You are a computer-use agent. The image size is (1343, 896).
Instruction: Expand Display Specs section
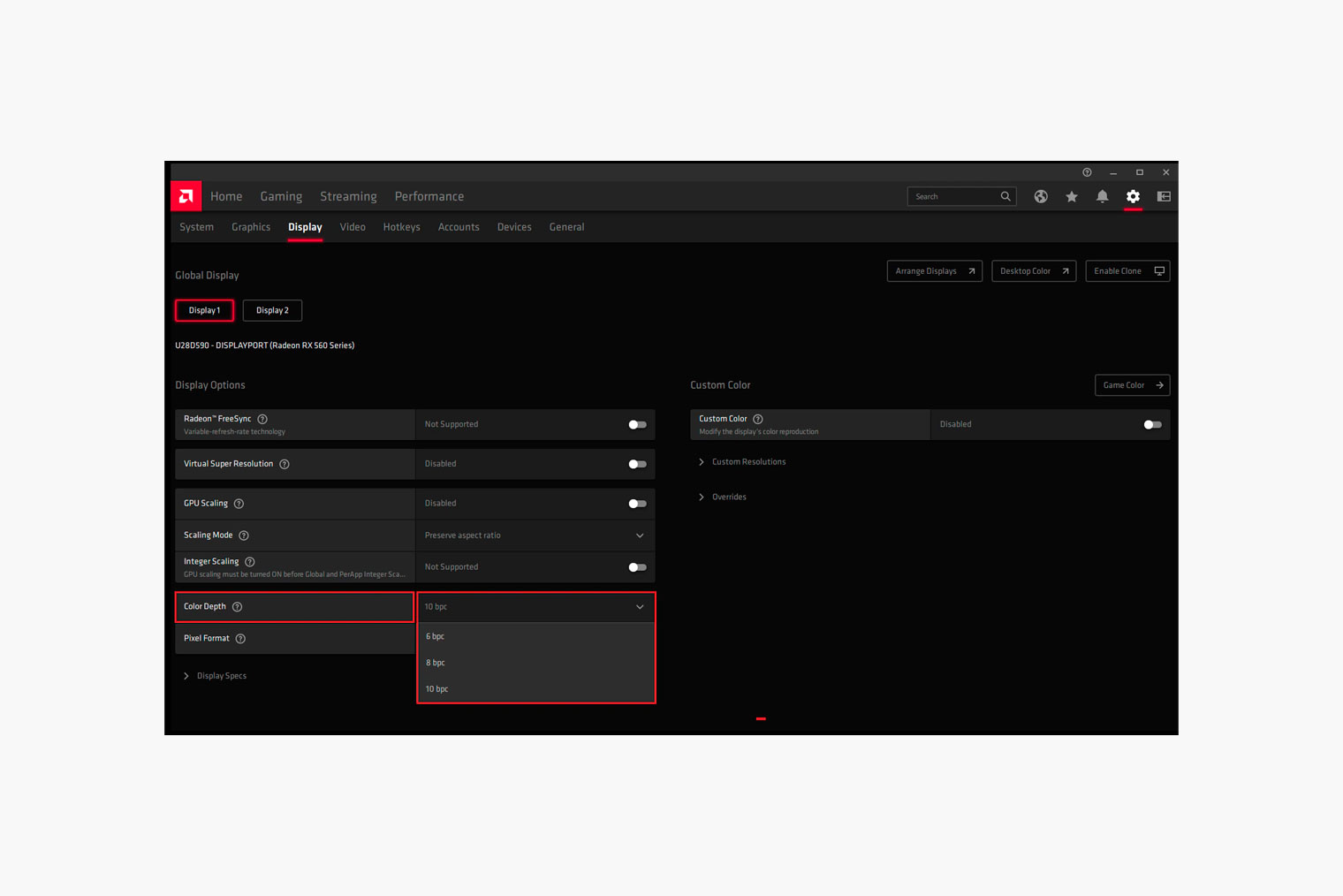coord(215,676)
